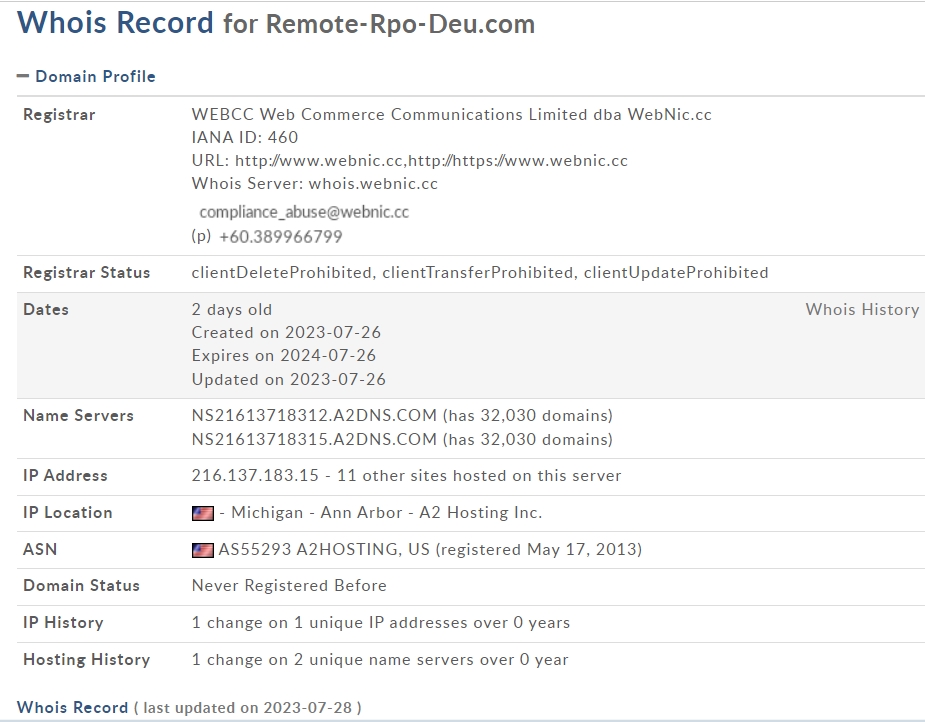Screen dimensions: 925x722
Task: Click the Hosting History change summary
Action: (x=380, y=660)
